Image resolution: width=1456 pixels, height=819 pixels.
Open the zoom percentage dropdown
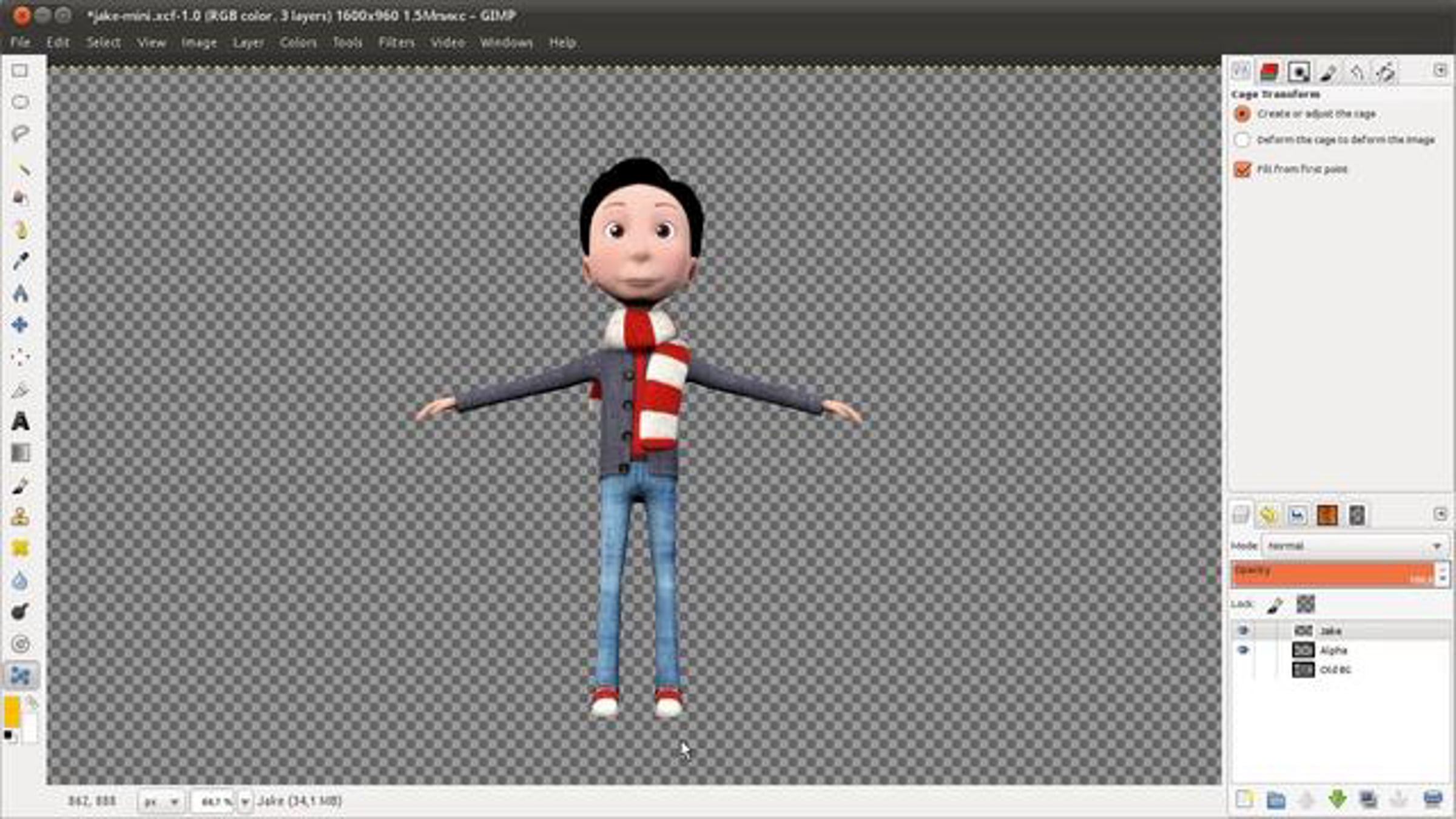pyautogui.click(x=244, y=802)
